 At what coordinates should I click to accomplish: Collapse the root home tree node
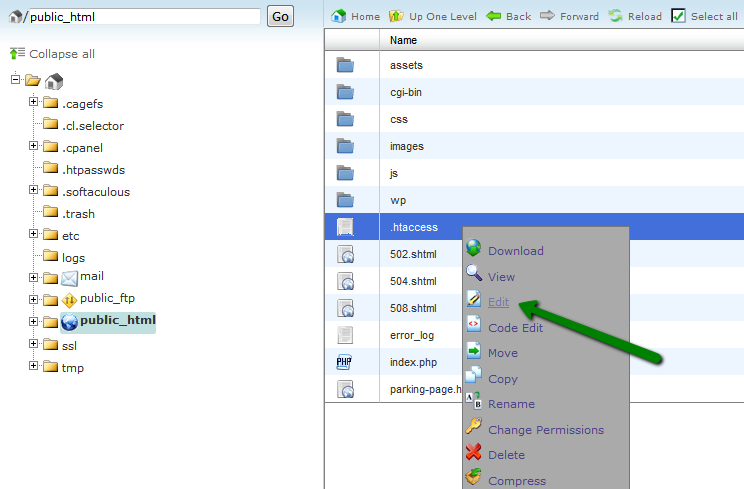(17, 79)
